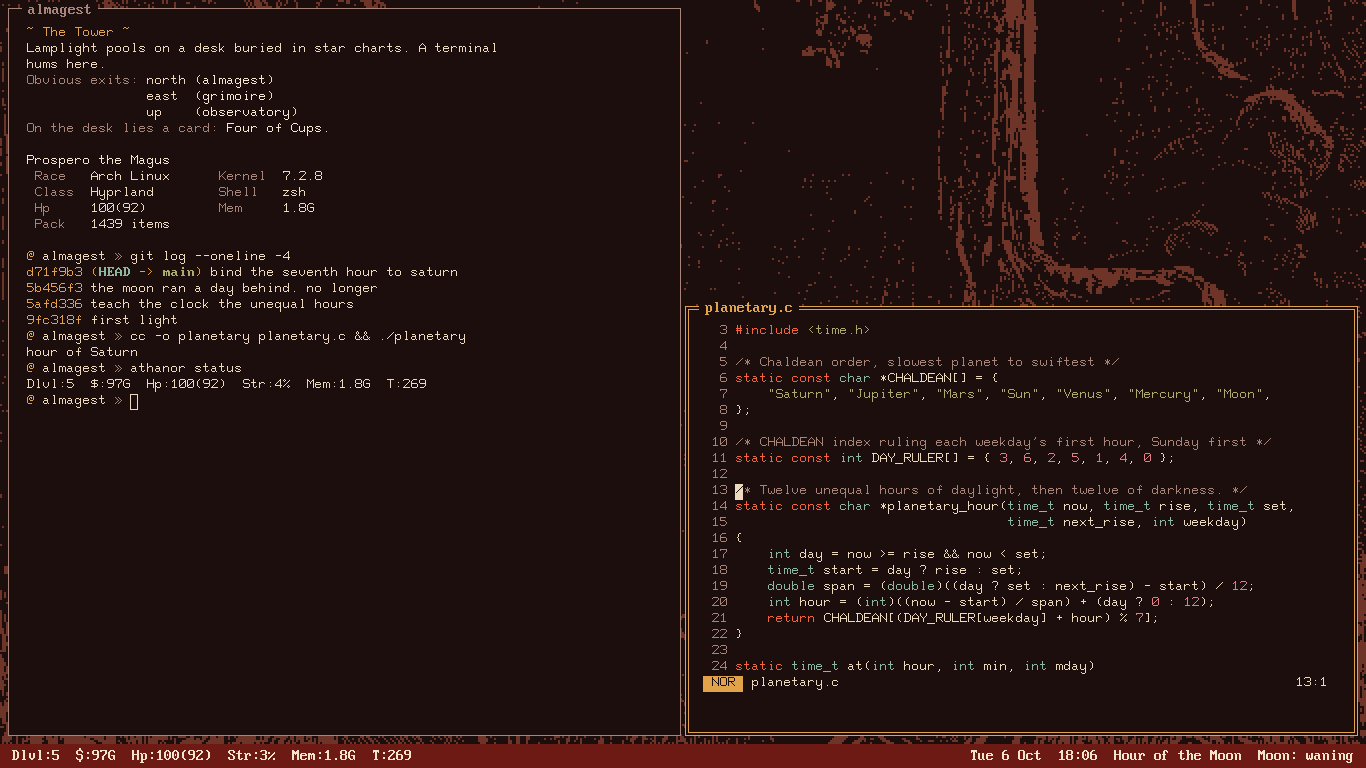Screen dimensions: 1366x768
Task: Click the $:97G entry in bottom bar
Action: 96,756
